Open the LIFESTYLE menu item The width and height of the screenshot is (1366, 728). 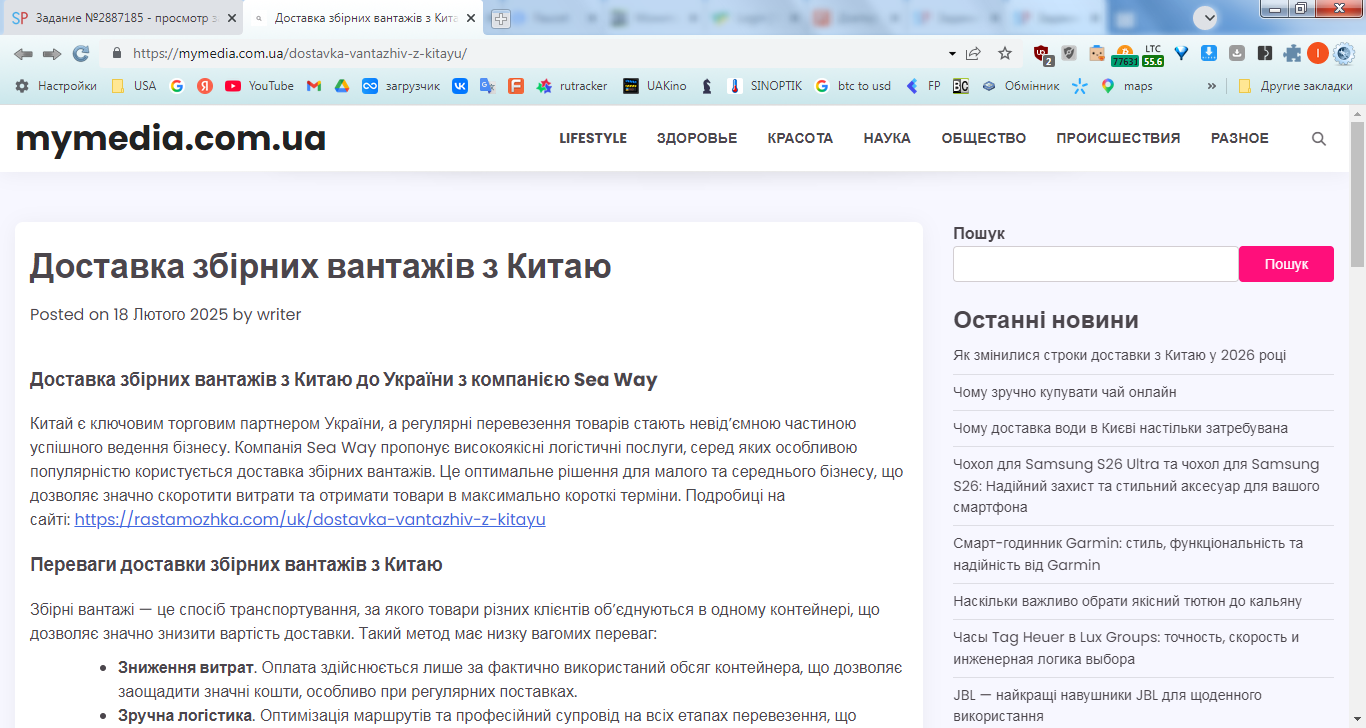[593, 138]
